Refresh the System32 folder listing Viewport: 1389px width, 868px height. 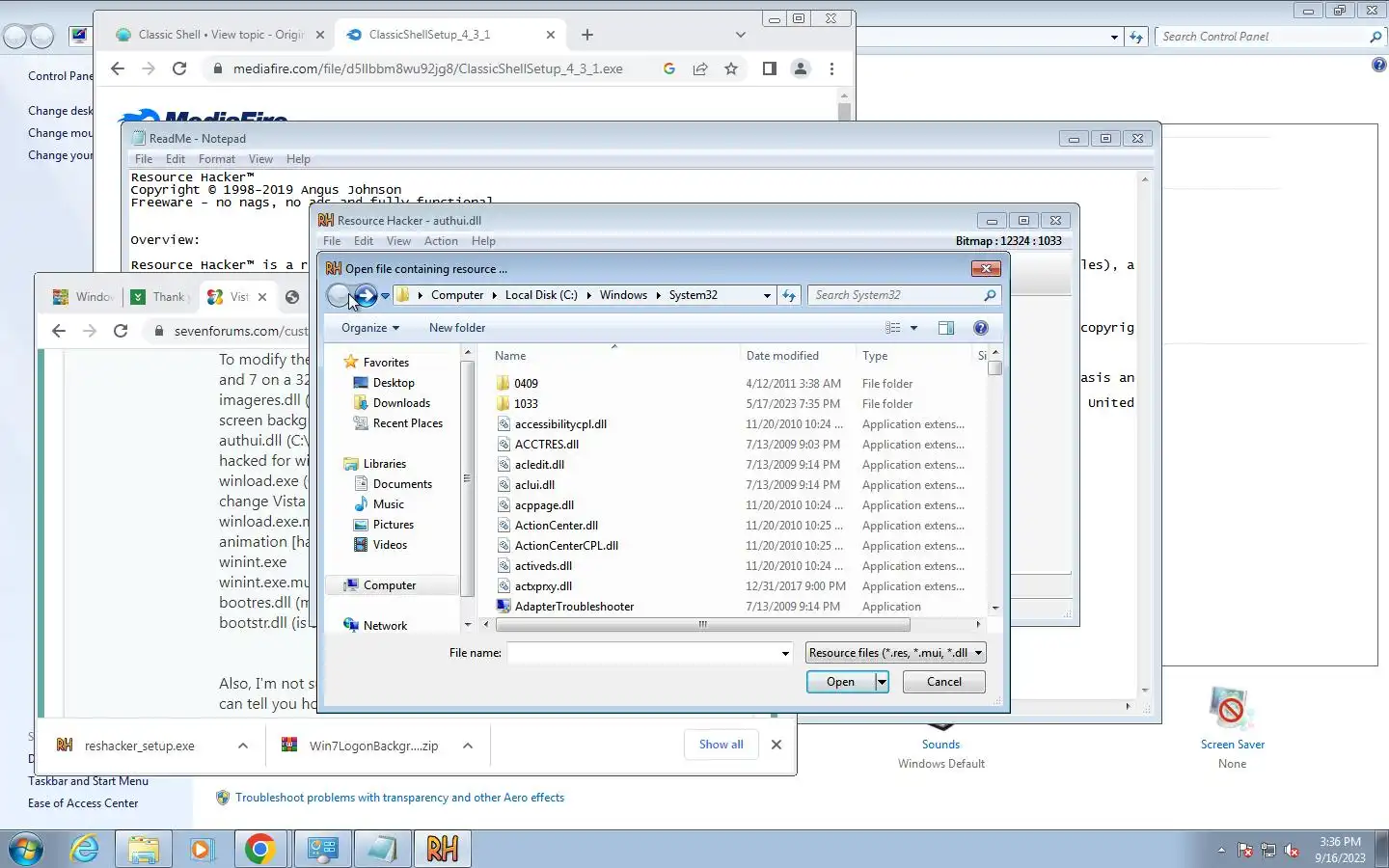789,295
